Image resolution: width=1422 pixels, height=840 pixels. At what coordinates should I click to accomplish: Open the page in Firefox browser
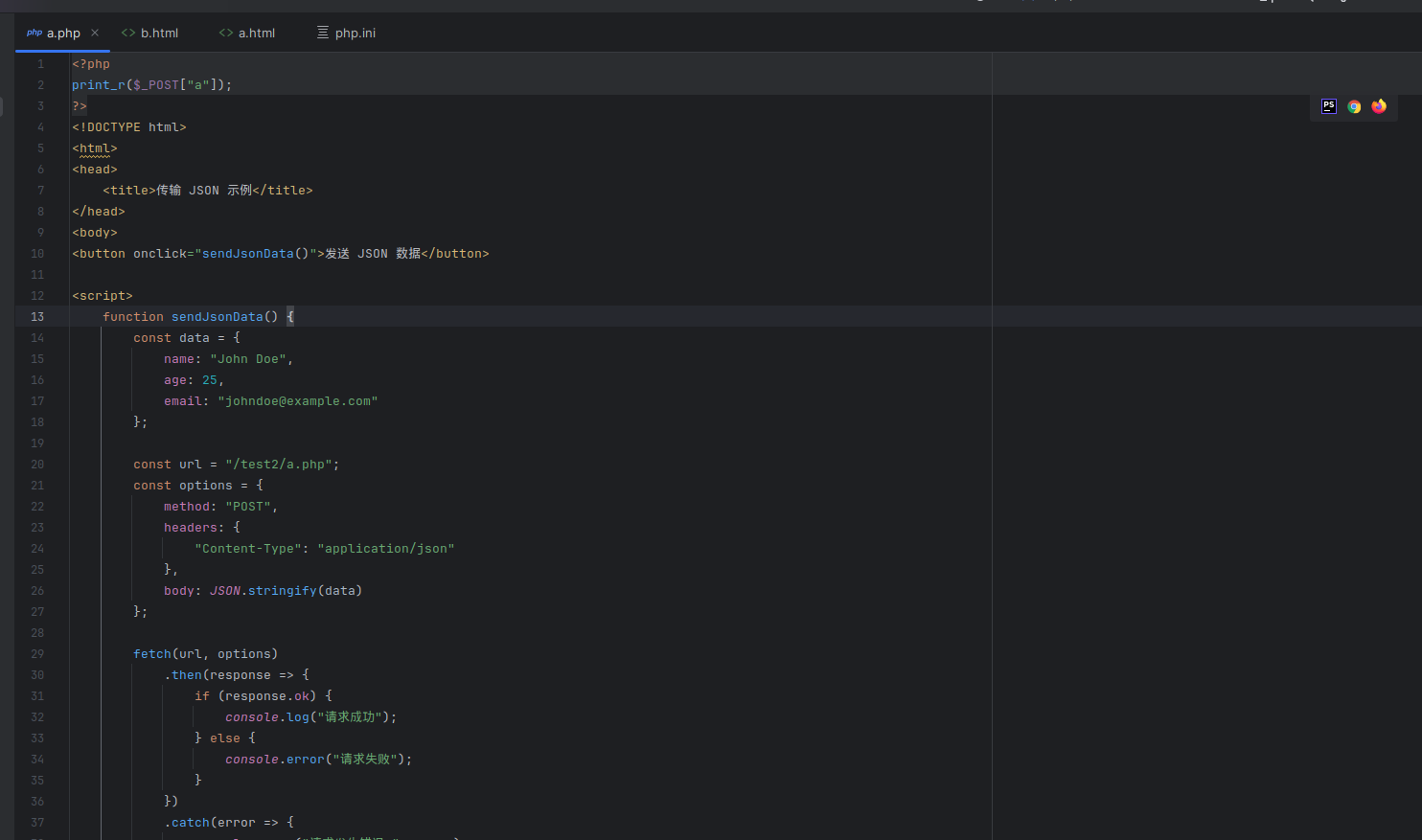coord(1379,106)
